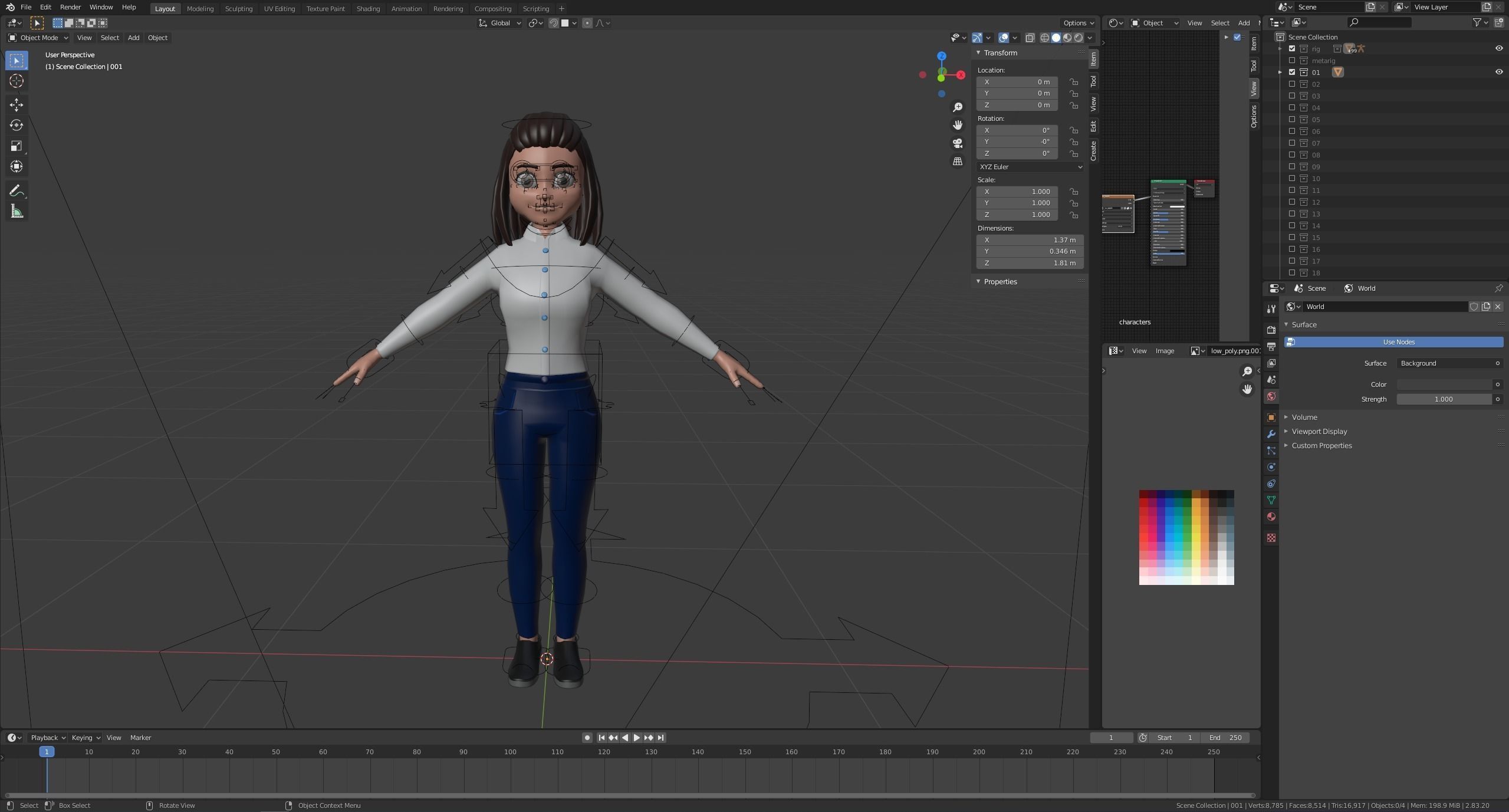Select the Rotate tool
The image size is (1509, 812).
(17, 125)
